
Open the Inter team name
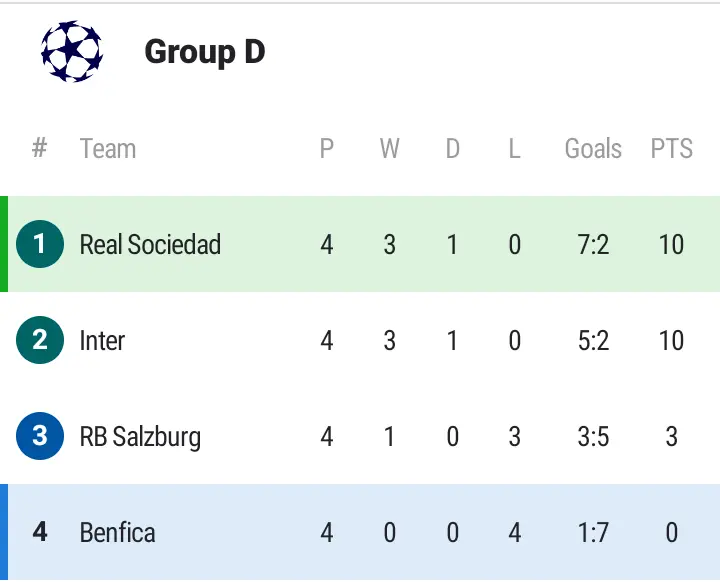[102, 340]
